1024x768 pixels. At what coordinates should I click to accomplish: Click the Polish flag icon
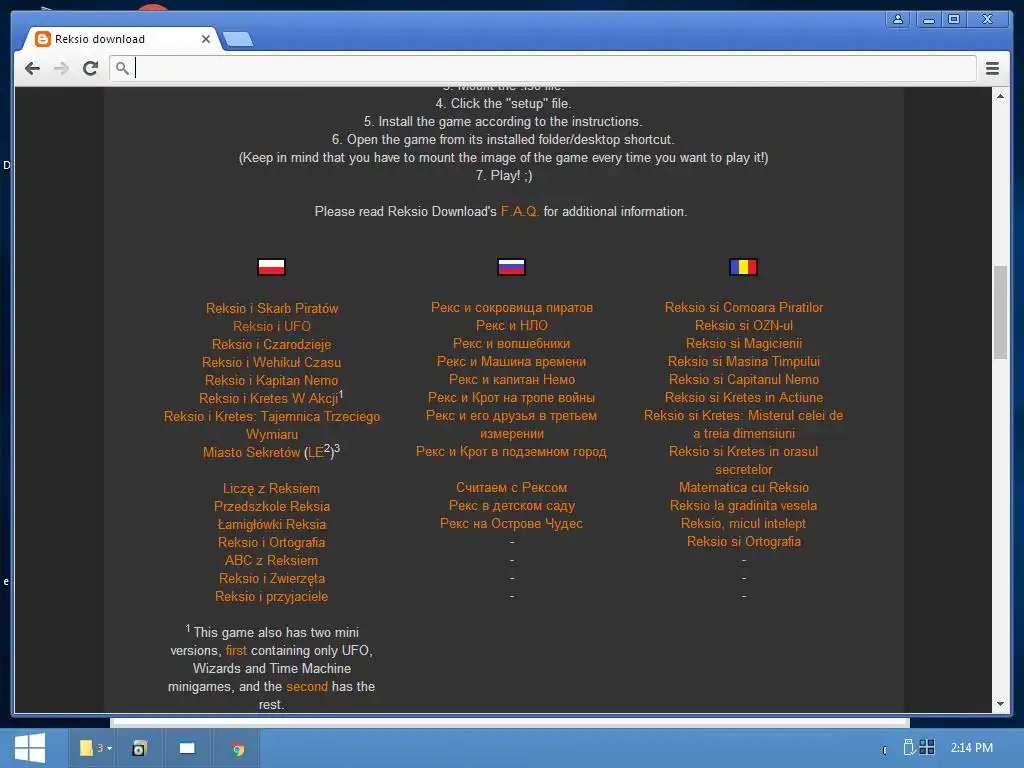pos(271,266)
